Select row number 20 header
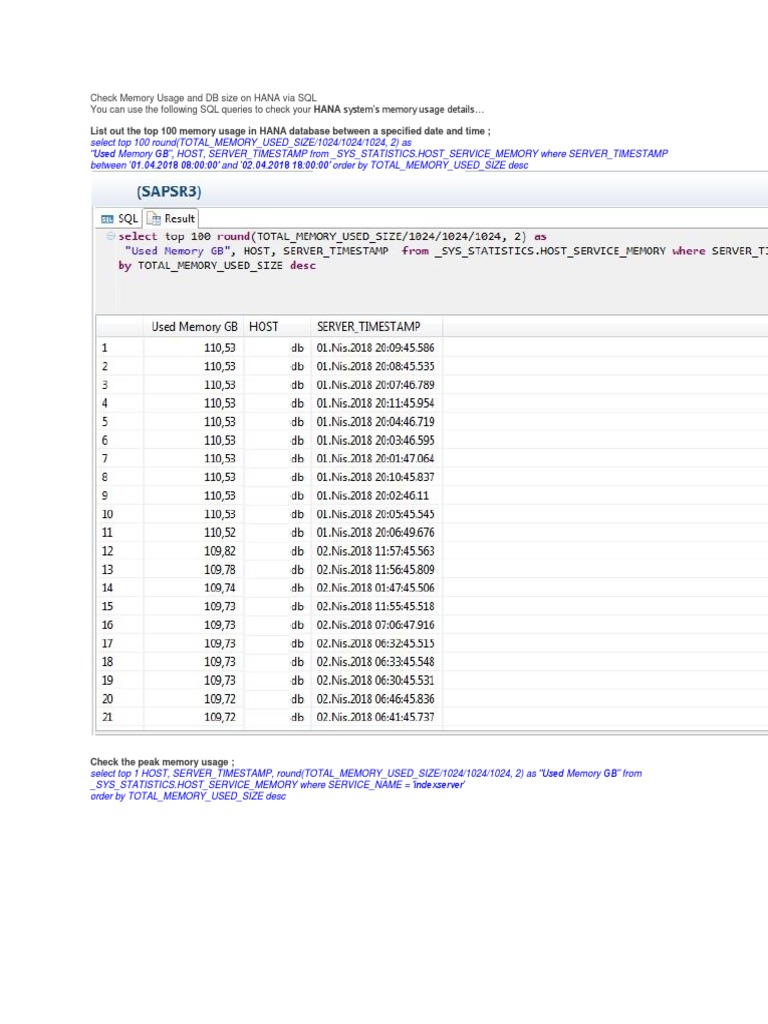 click(x=107, y=699)
